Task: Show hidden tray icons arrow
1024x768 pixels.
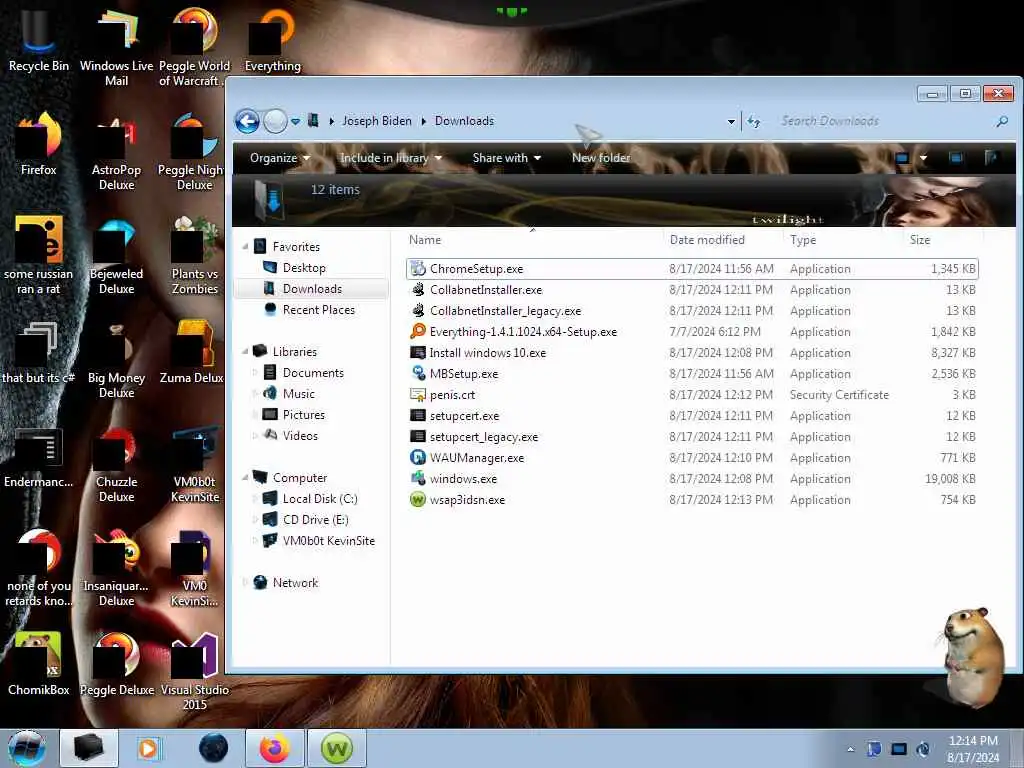Action: point(850,749)
